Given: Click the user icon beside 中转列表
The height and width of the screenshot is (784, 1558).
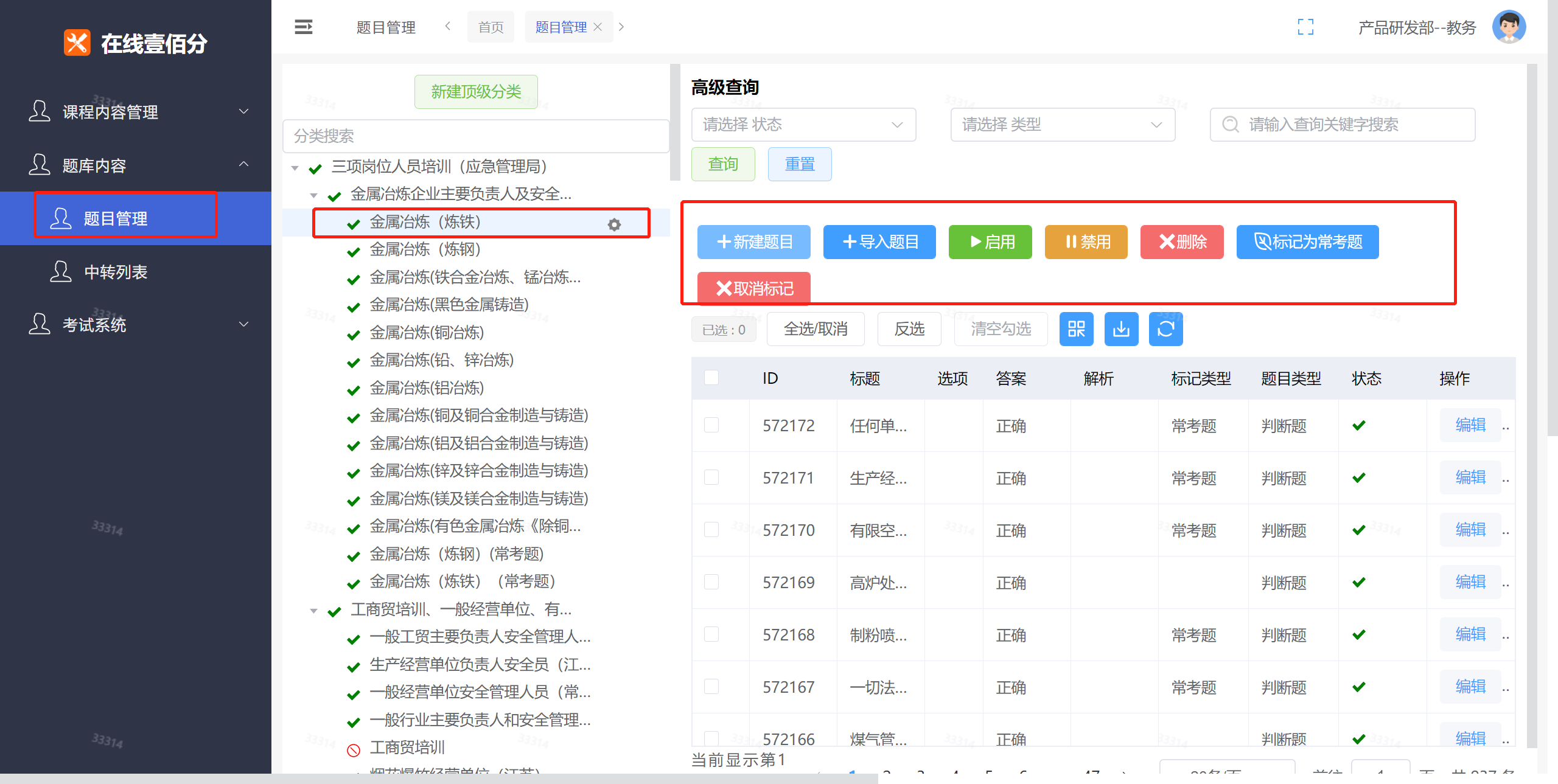Looking at the screenshot, I should pyautogui.click(x=60, y=271).
